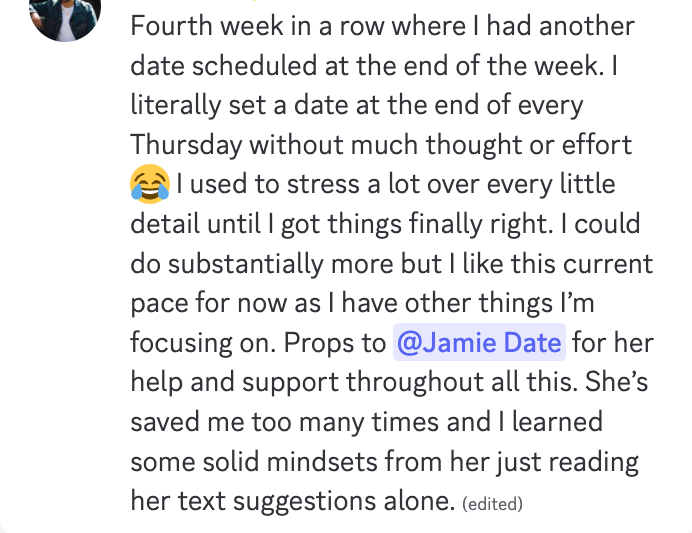Click the word "alone." ending the message
The height and width of the screenshot is (533, 692).
click(x=419, y=501)
